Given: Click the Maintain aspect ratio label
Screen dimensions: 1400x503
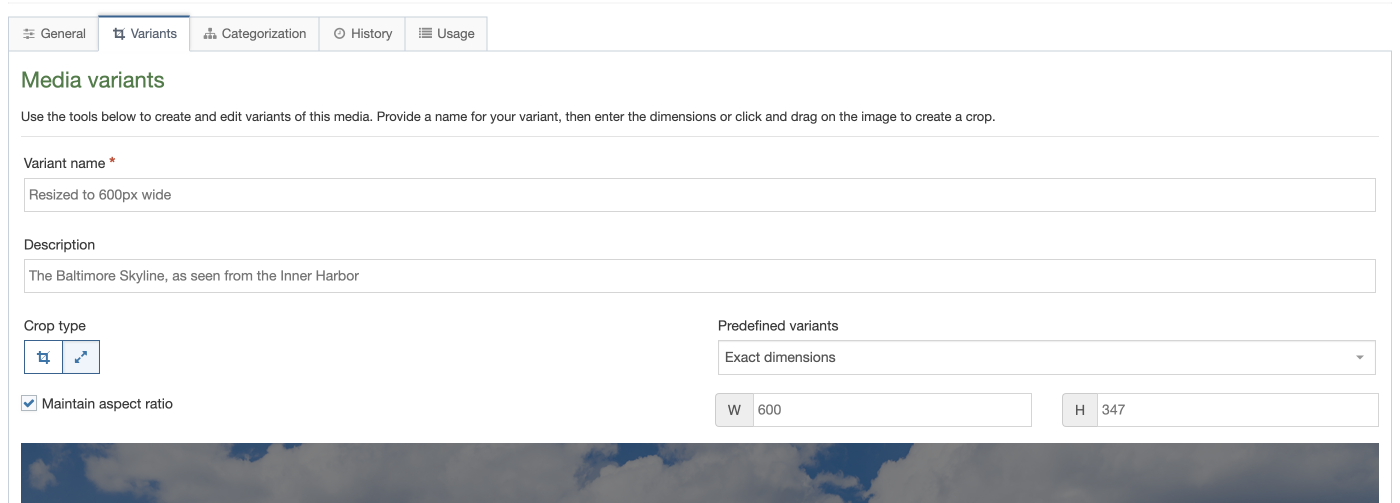Looking at the screenshot, I should (x=107, y=404).
